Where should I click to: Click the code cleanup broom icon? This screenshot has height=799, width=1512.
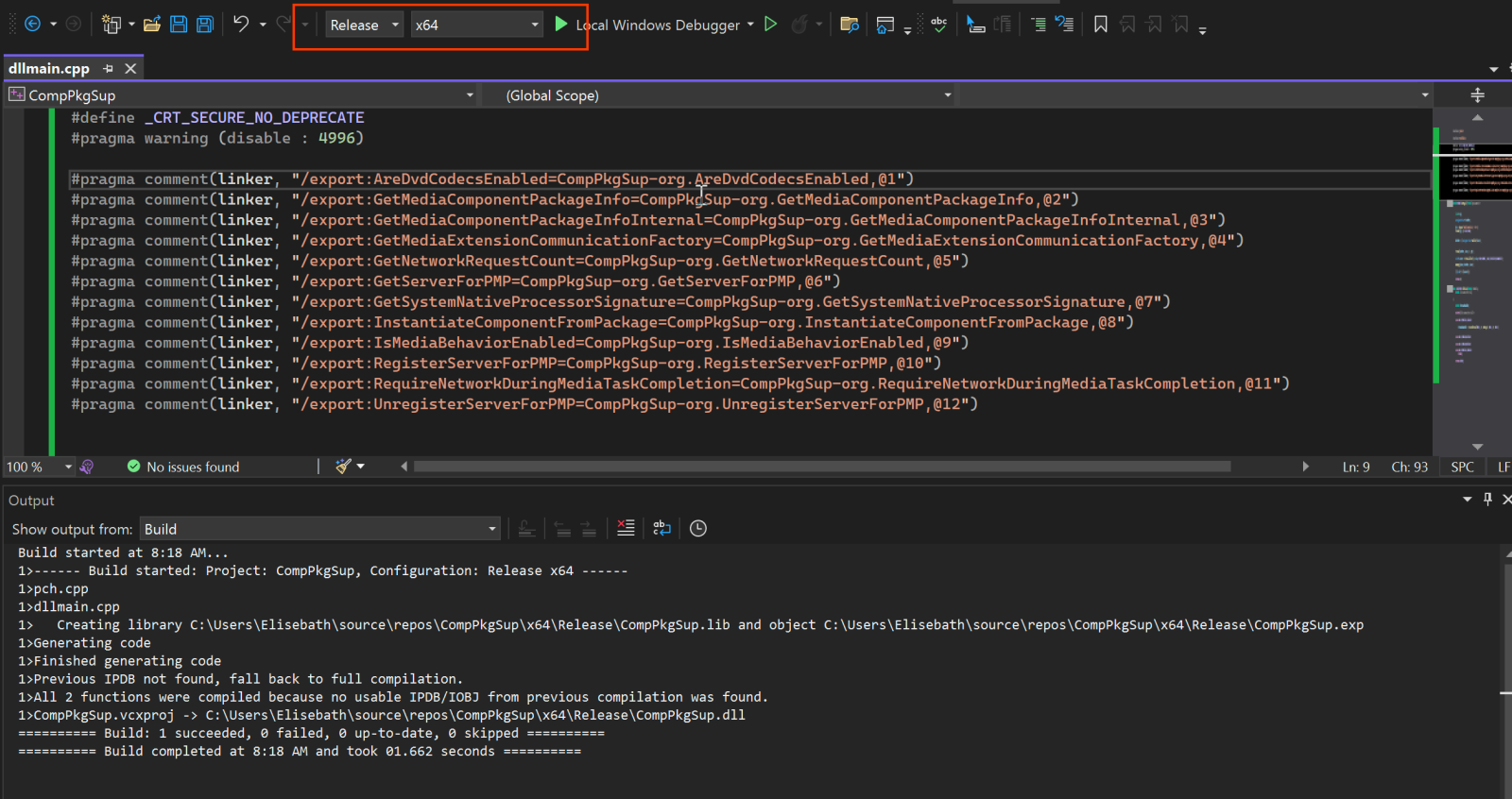pos(344,467)
